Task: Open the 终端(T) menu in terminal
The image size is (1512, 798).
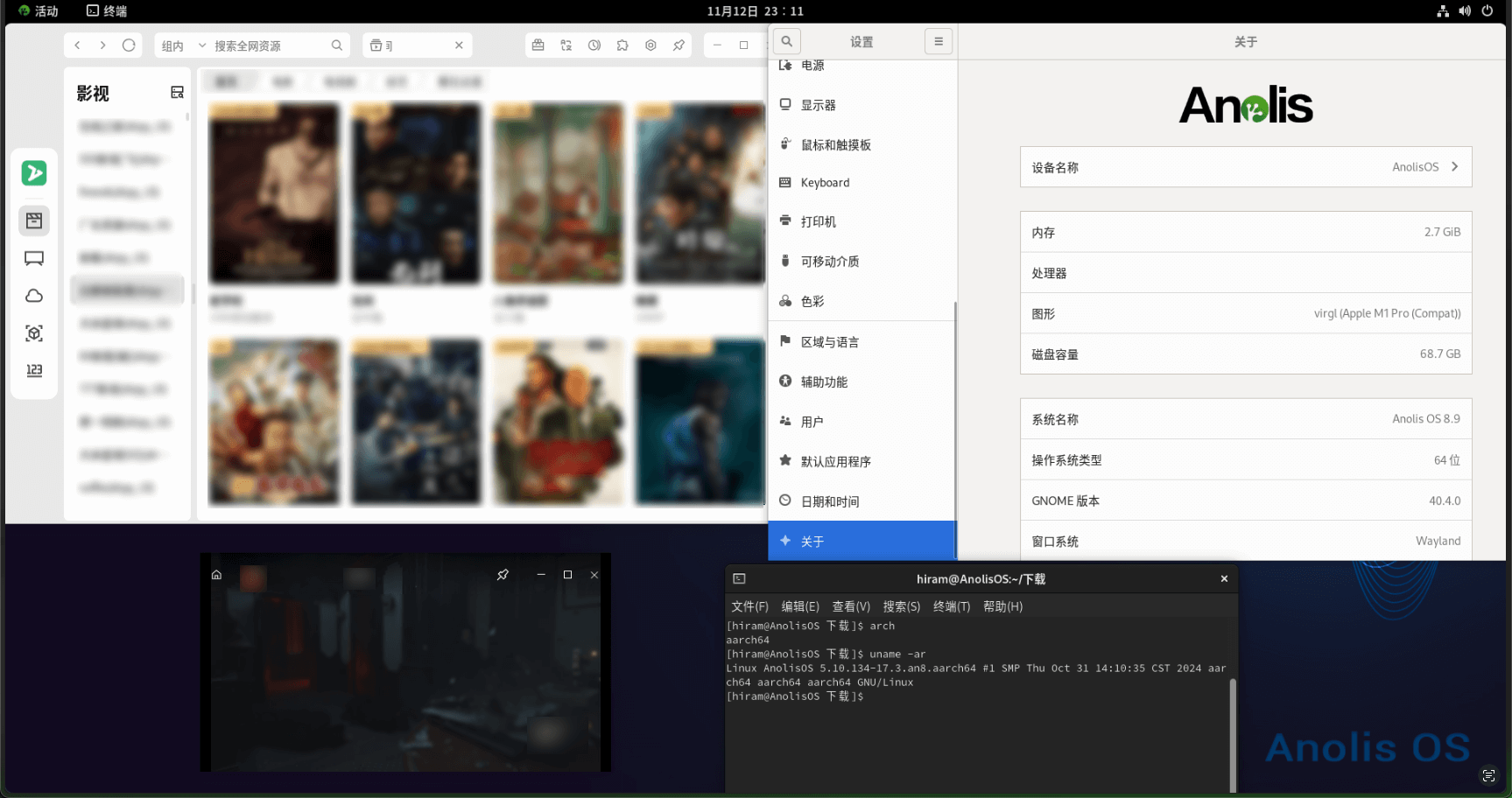Action: tap(951, 606)
